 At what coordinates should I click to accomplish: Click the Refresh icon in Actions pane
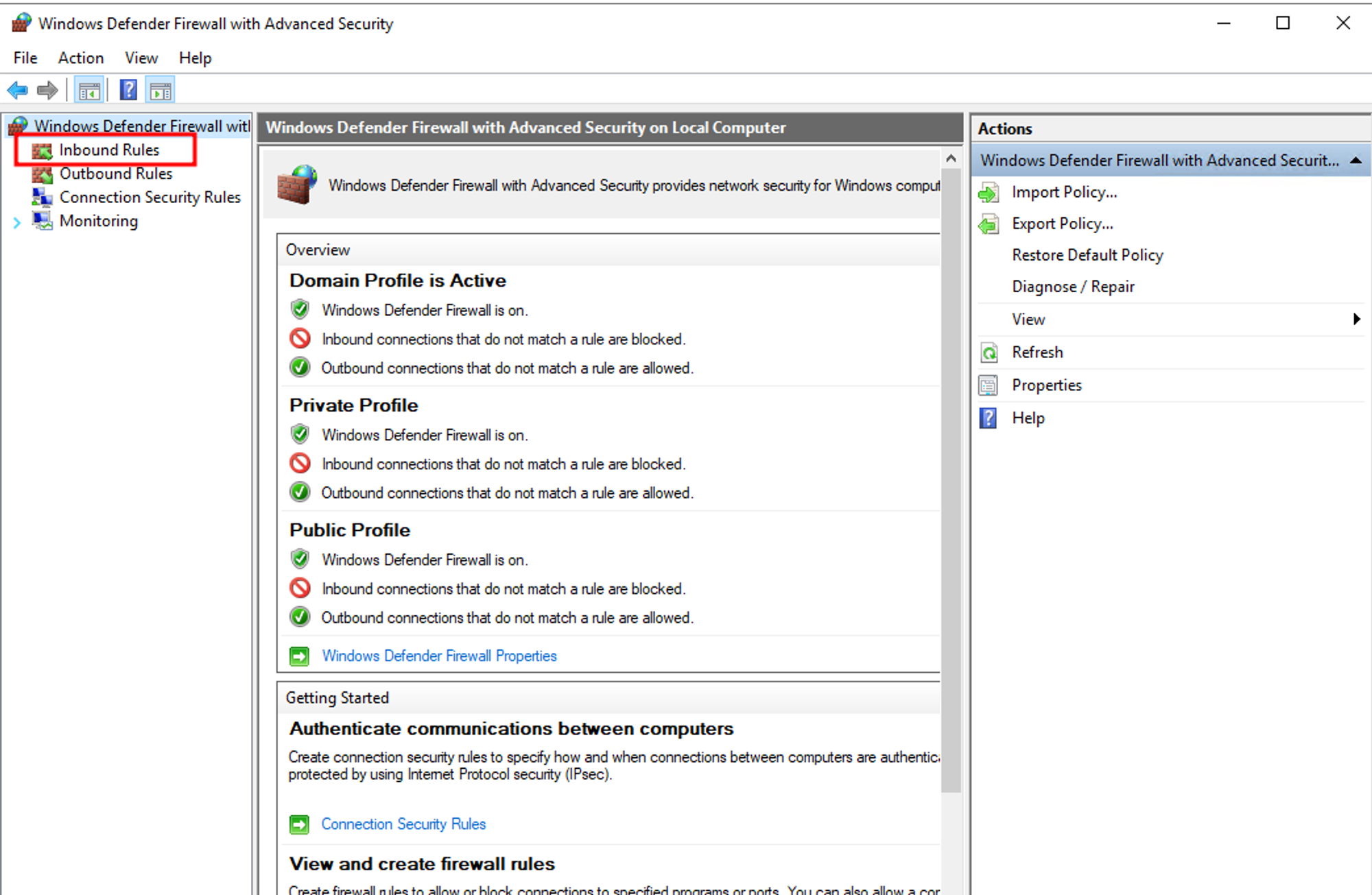click(x=989, y=353)
